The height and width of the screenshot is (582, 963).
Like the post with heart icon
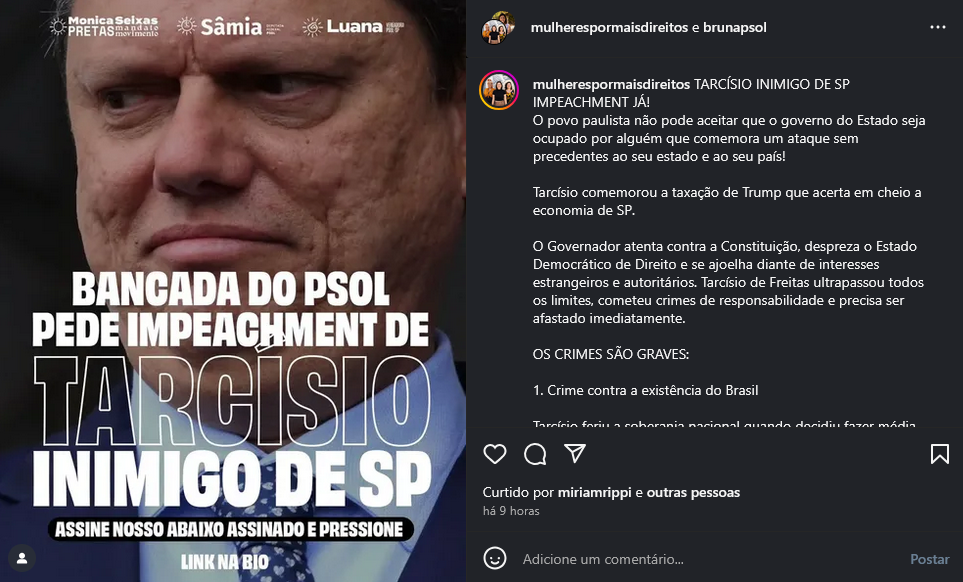[494, 454]
